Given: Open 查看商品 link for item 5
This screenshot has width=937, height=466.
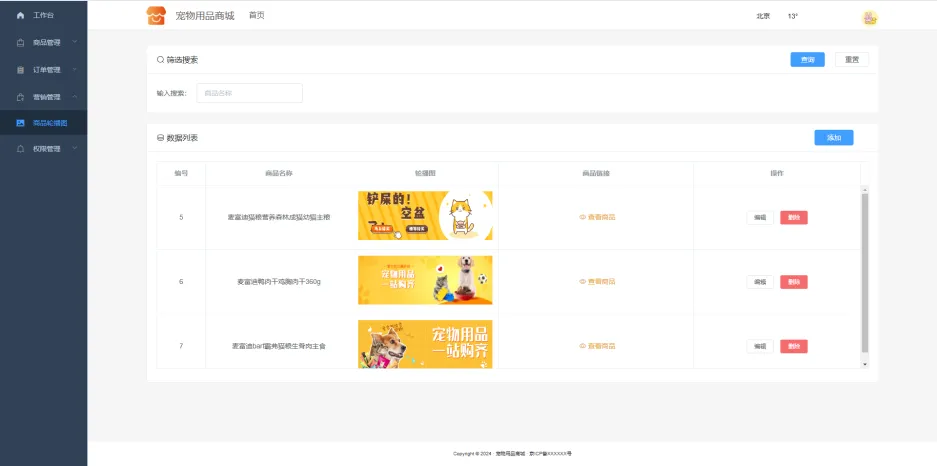Looking at the screenshot, I should [x=598, y=217].
